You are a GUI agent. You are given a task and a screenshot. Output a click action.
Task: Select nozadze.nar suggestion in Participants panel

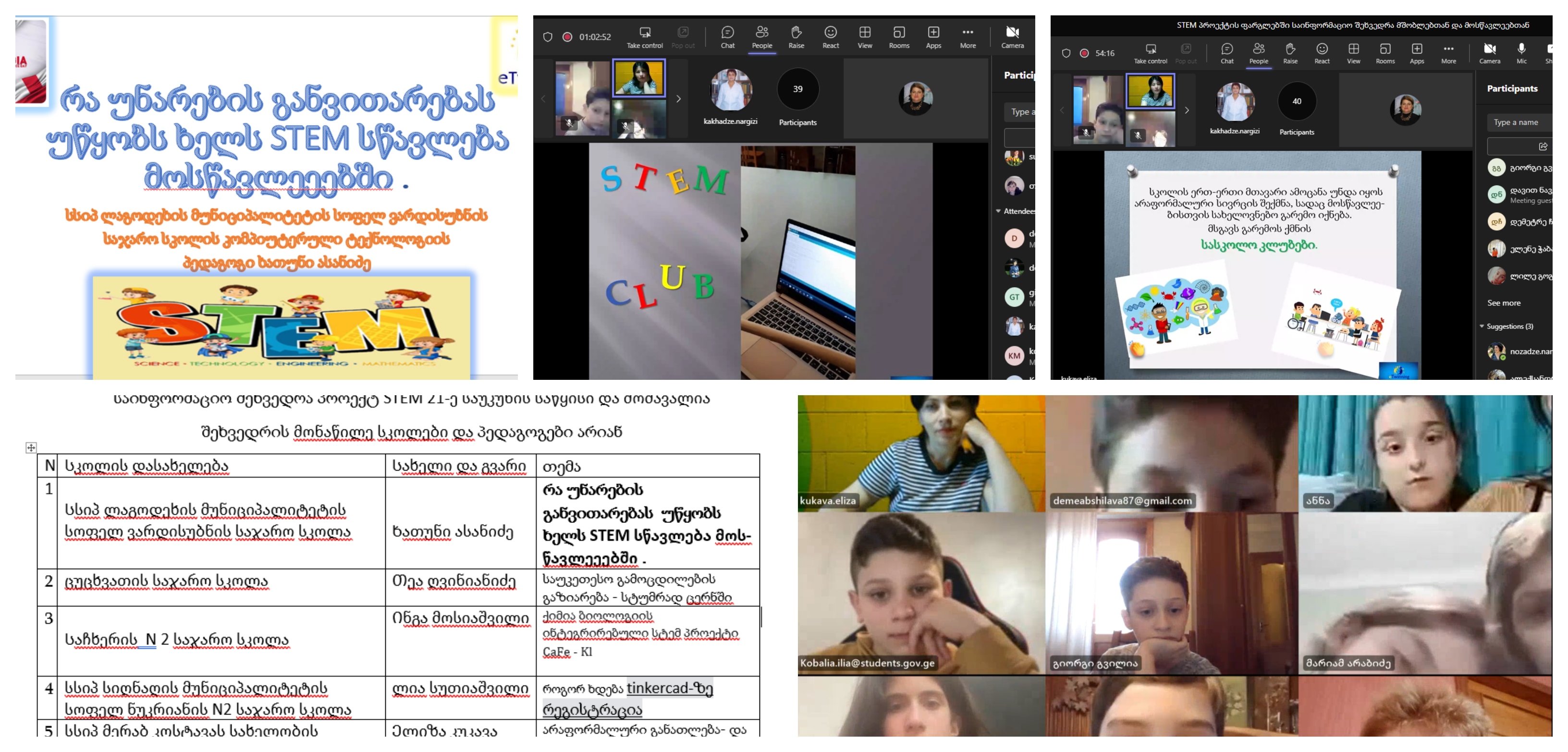tap(1519, 352)
